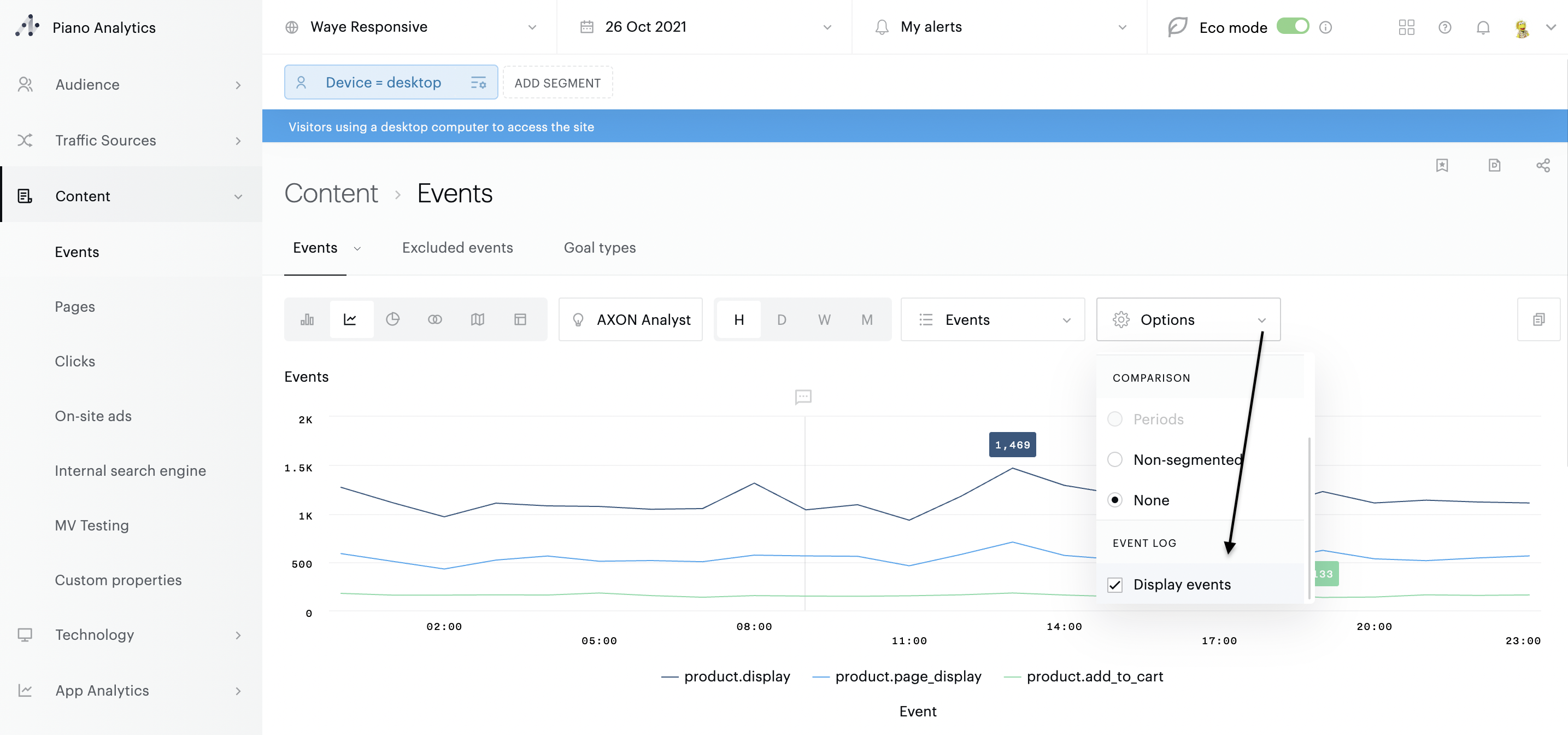Select the table view icon
Image resolution: width=1568 pixels, height=735 pixels.
(x=520, y=319)
